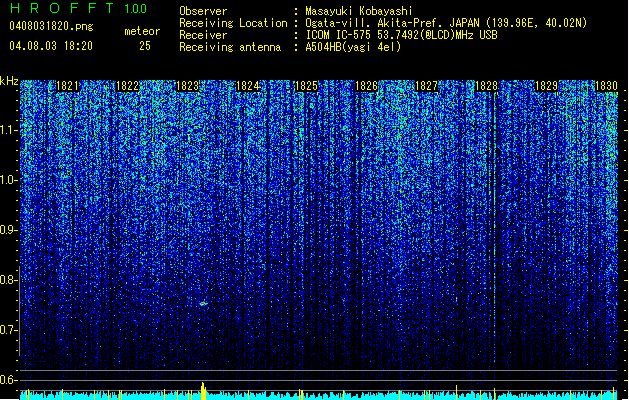Click the meteor count 25
This screenshot has height=400, width=629.
(x=145, y=46)
